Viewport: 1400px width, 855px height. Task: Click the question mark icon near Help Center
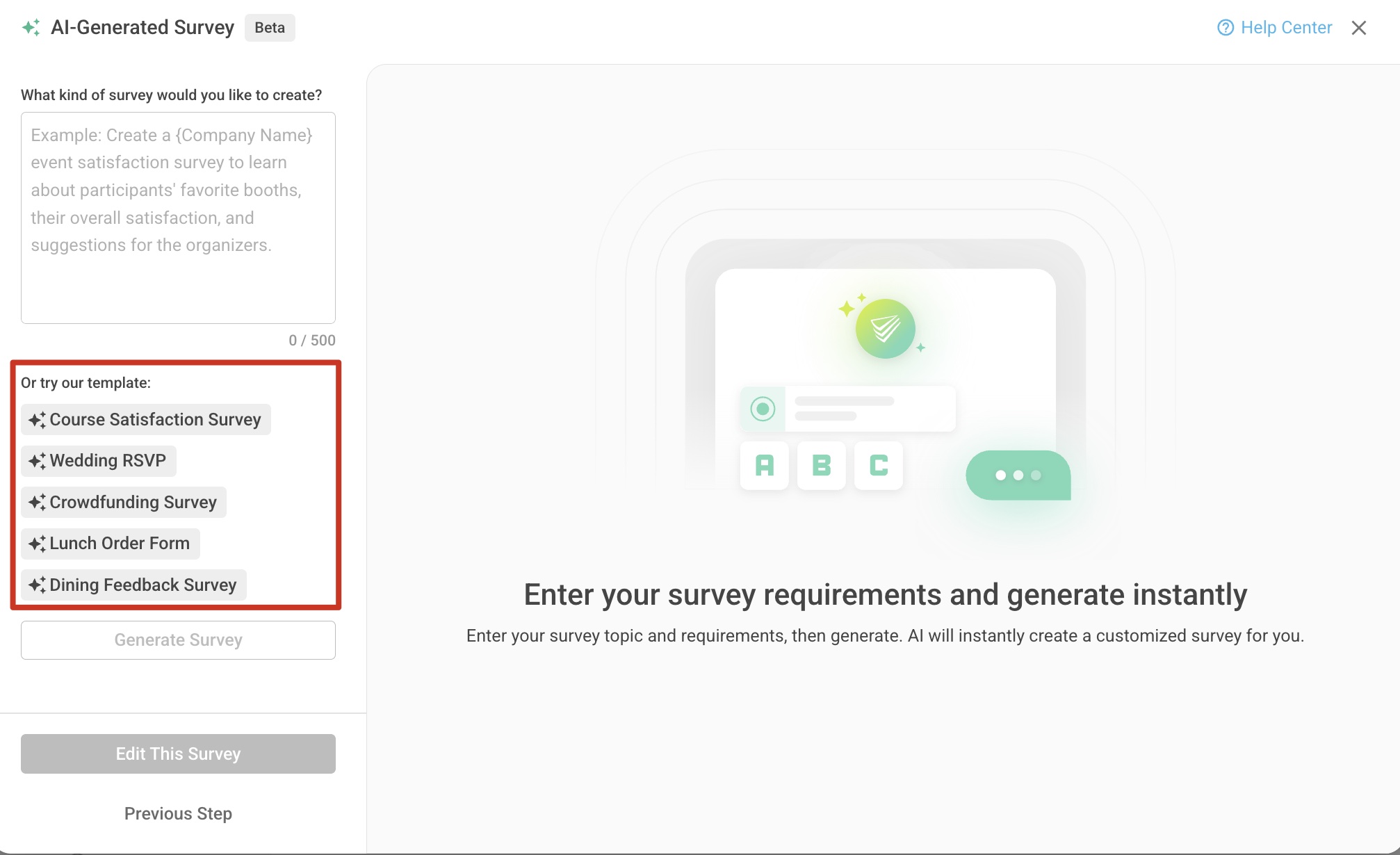[x=1226, y=28]
